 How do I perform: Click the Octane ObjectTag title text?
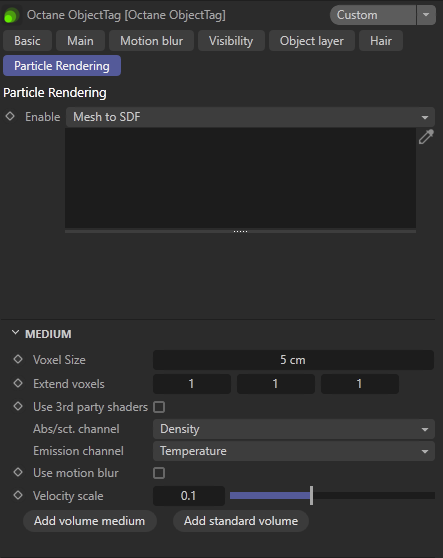click(x=126, y=15)
